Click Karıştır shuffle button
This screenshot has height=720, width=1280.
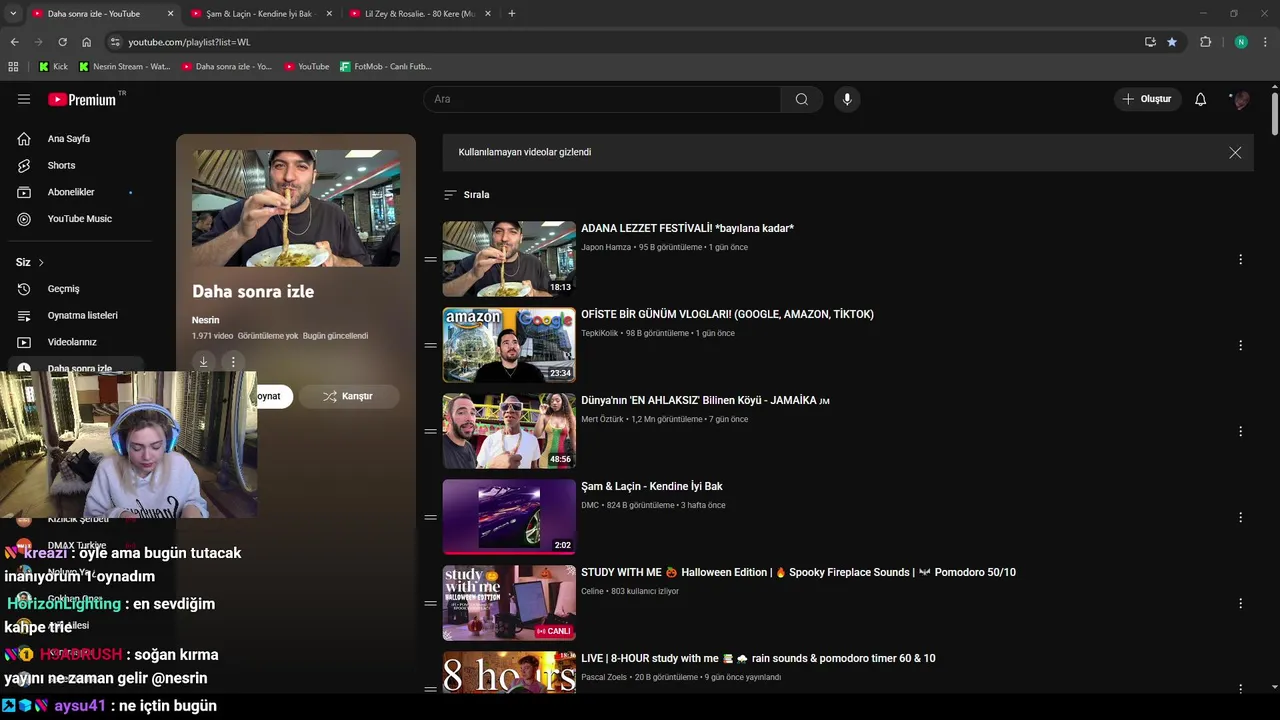(x=349, y=396)
